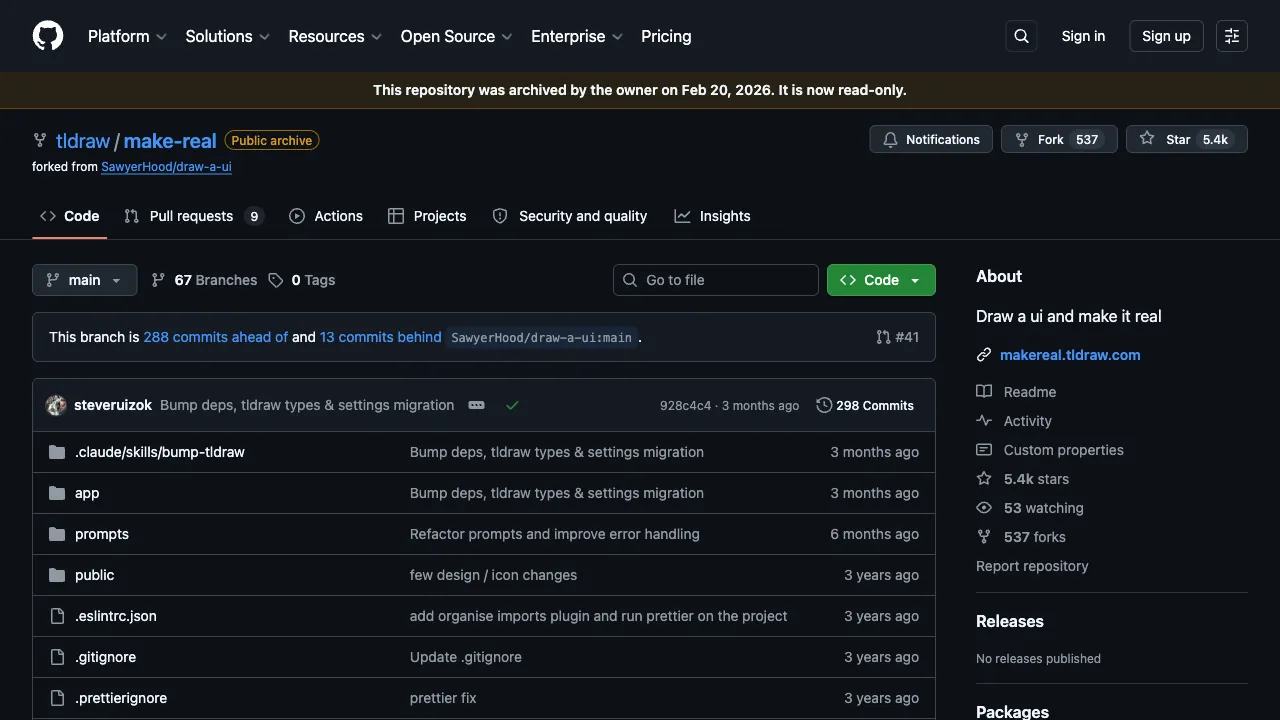The height and width of the screenshot is (720, 1280).
Task: Open the 298 Commits history link
Action: pyautogui.click(x=865, y=405)
